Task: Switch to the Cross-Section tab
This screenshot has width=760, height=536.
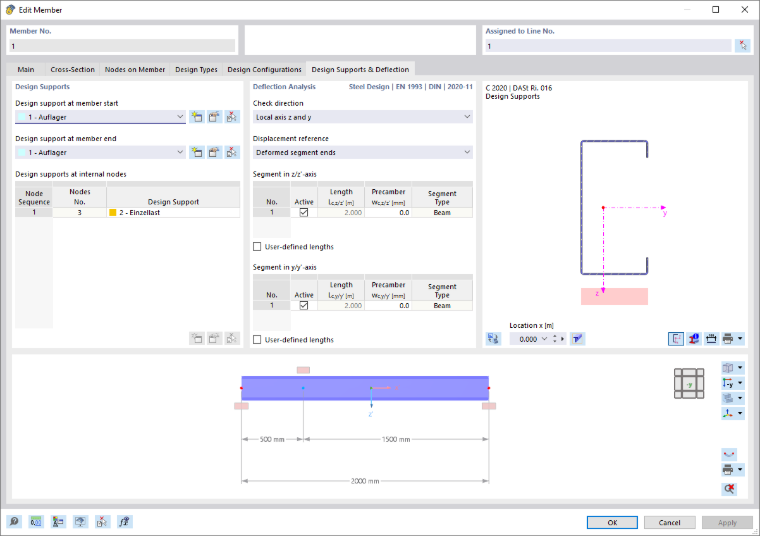Action: coord(72,69)
